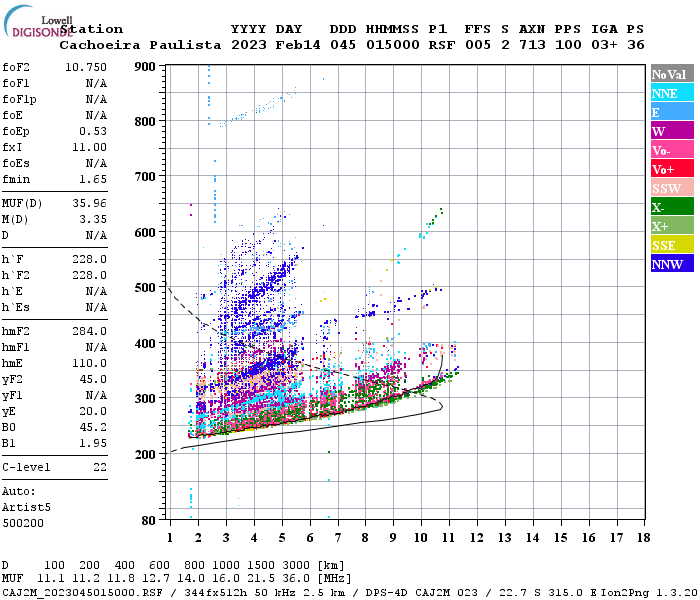Click the yF2 value 45.0
Viewport: 700px width, 600px height.
point(93,379)
